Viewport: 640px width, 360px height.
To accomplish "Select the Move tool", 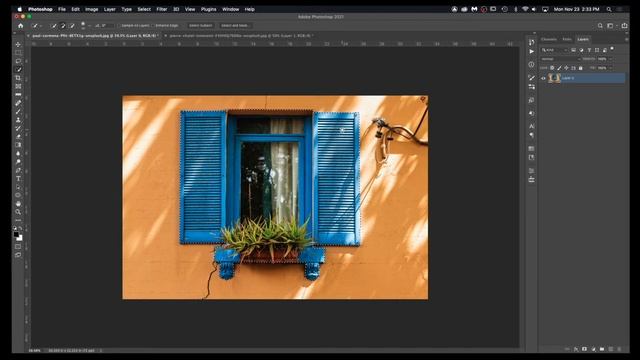I will 18,44.
